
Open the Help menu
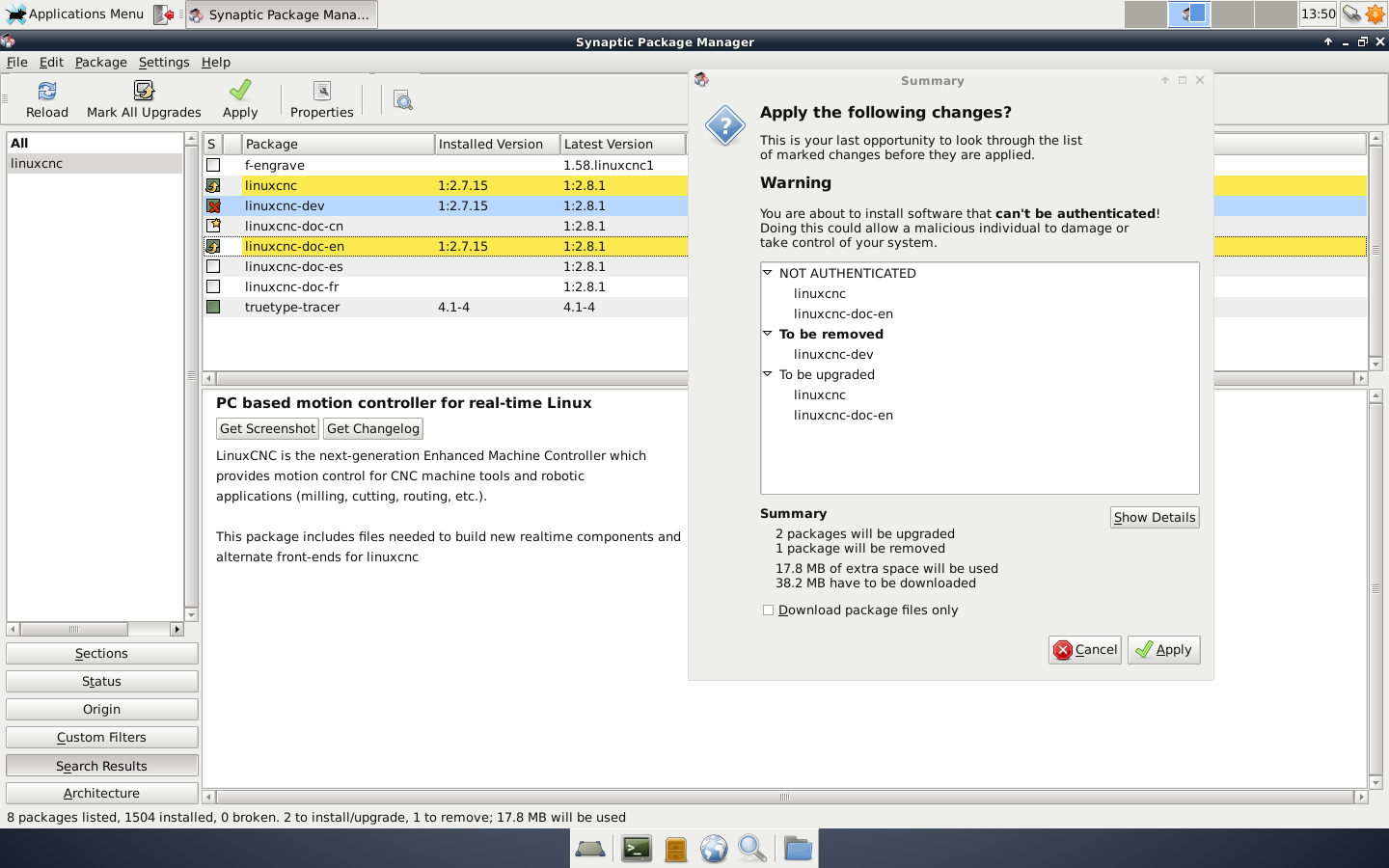click(x=216, y=62)
